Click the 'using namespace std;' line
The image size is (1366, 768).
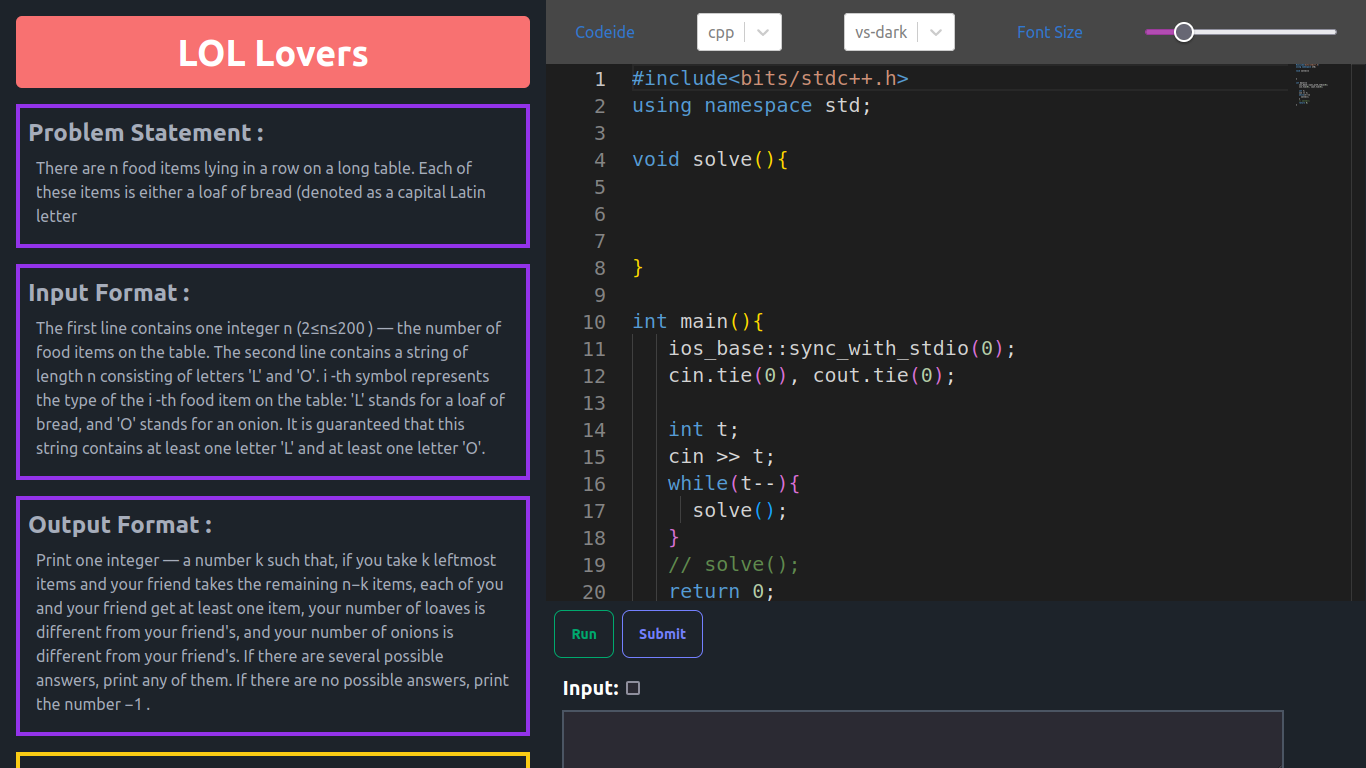tap(752, 106)
